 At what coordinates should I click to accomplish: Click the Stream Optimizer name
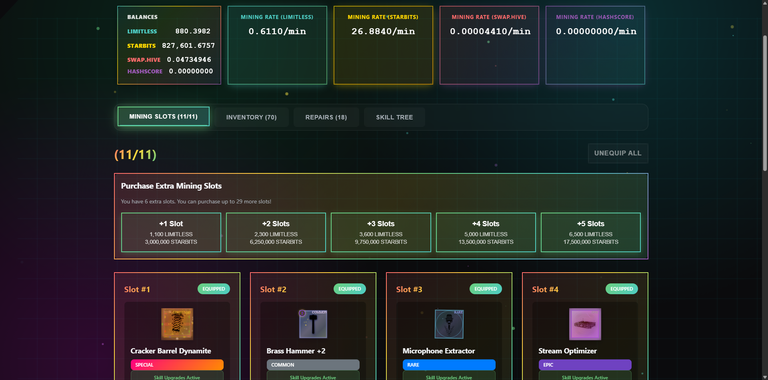567,351
